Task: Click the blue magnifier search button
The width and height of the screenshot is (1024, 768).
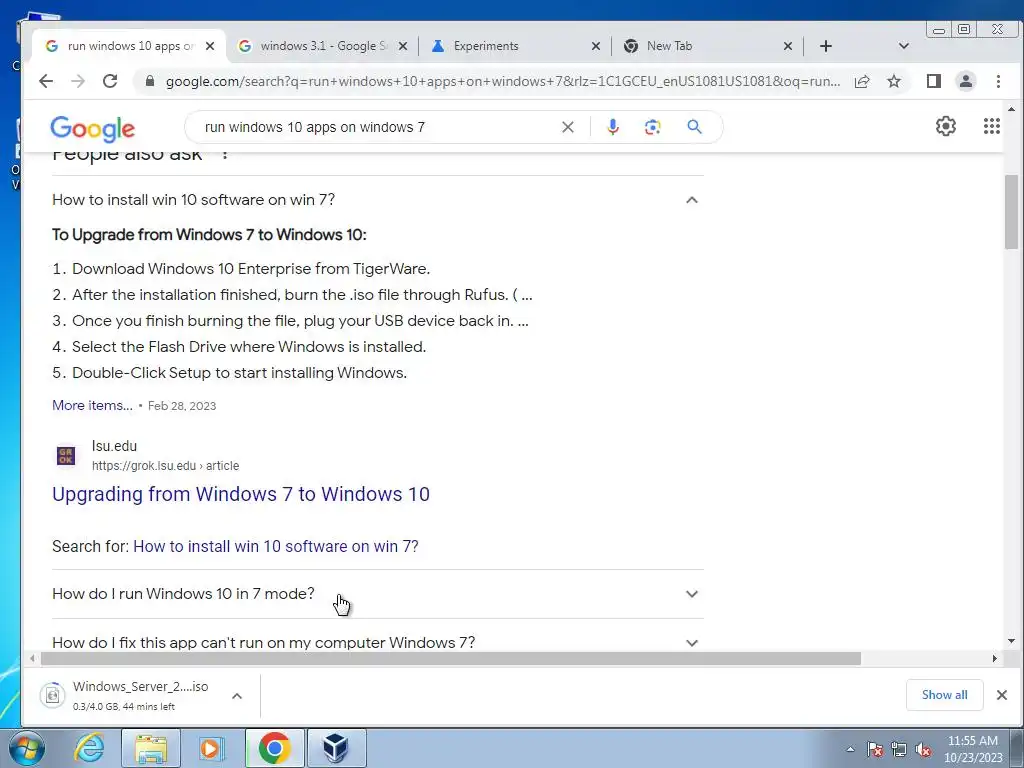Action: click(694, 127)
